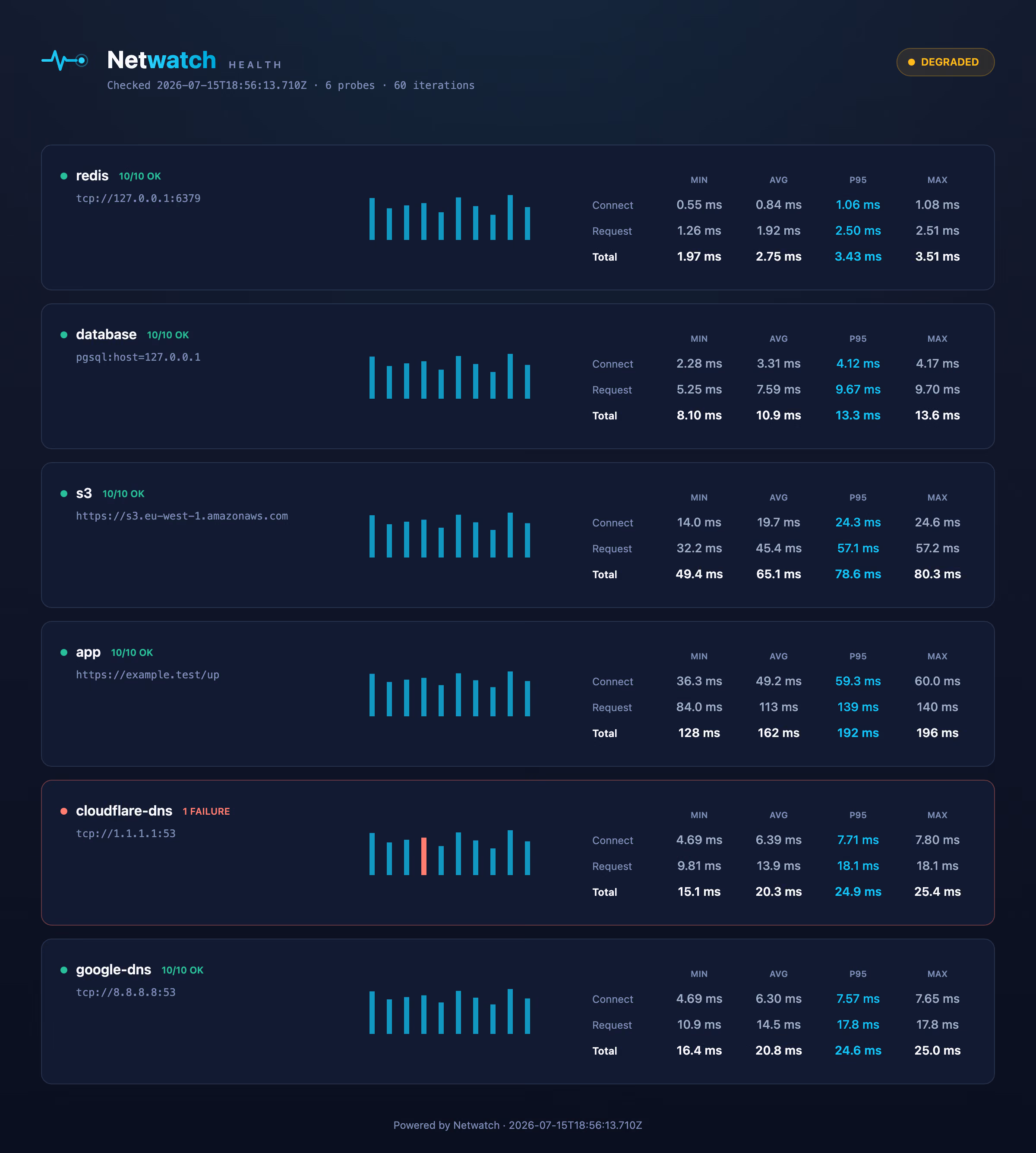Click the s3 probe name
This screenshot has width=1036, height=1153.
point(84,493)
